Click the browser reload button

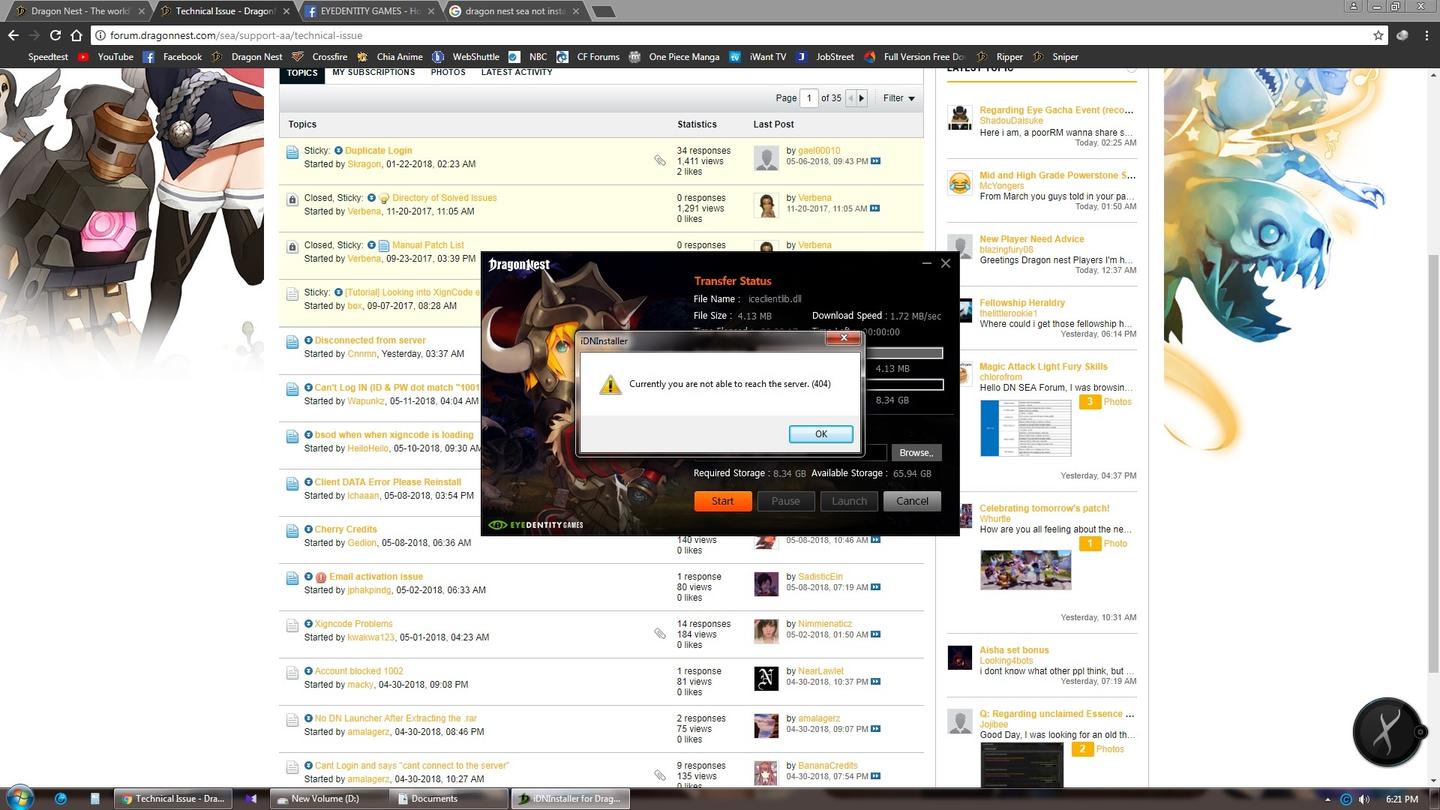(55, 35)
